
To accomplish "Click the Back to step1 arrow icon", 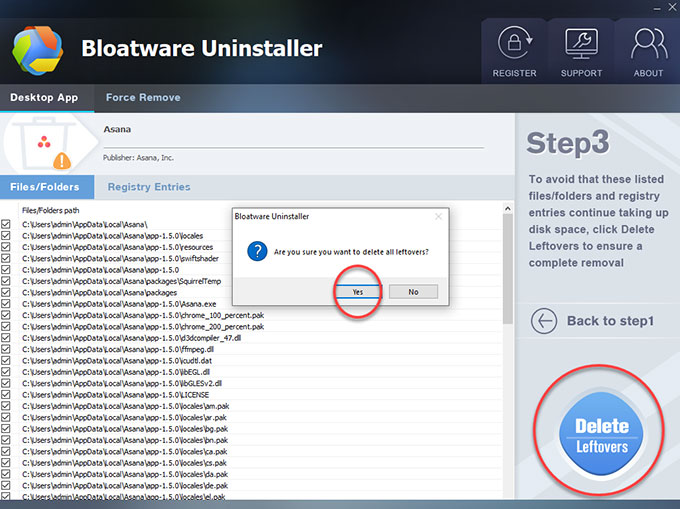I will (x=543, y=321).
